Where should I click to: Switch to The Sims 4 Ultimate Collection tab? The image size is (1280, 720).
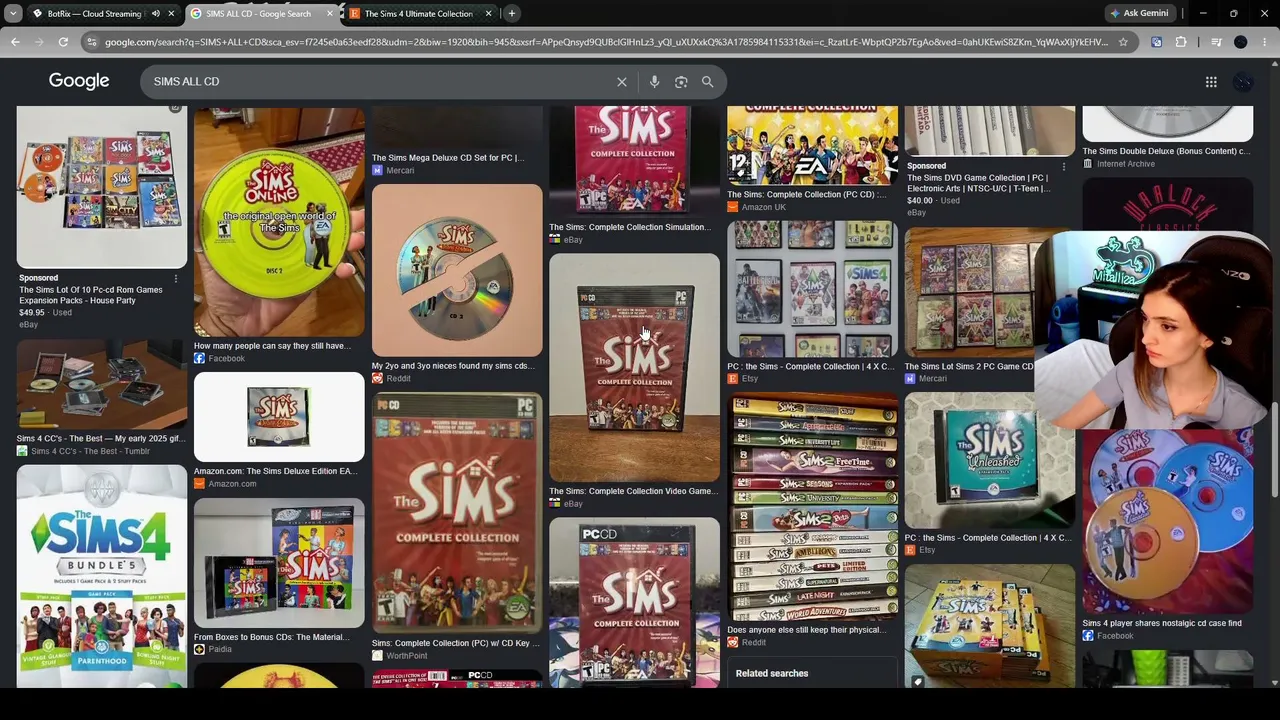[418, 14]
